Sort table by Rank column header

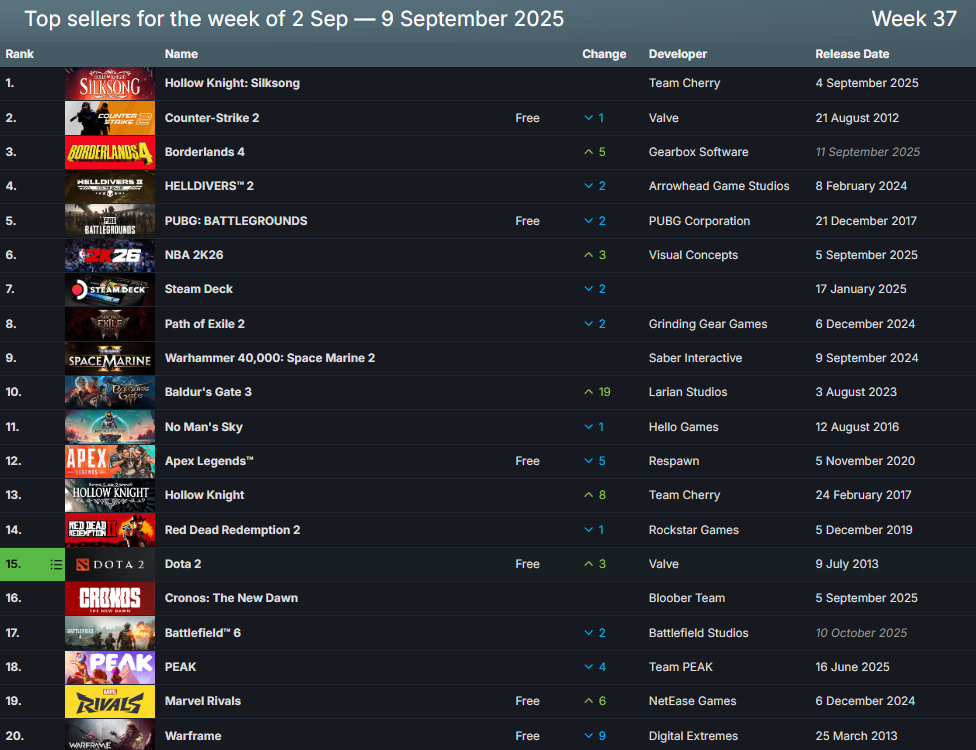click(x=20, y=54)
